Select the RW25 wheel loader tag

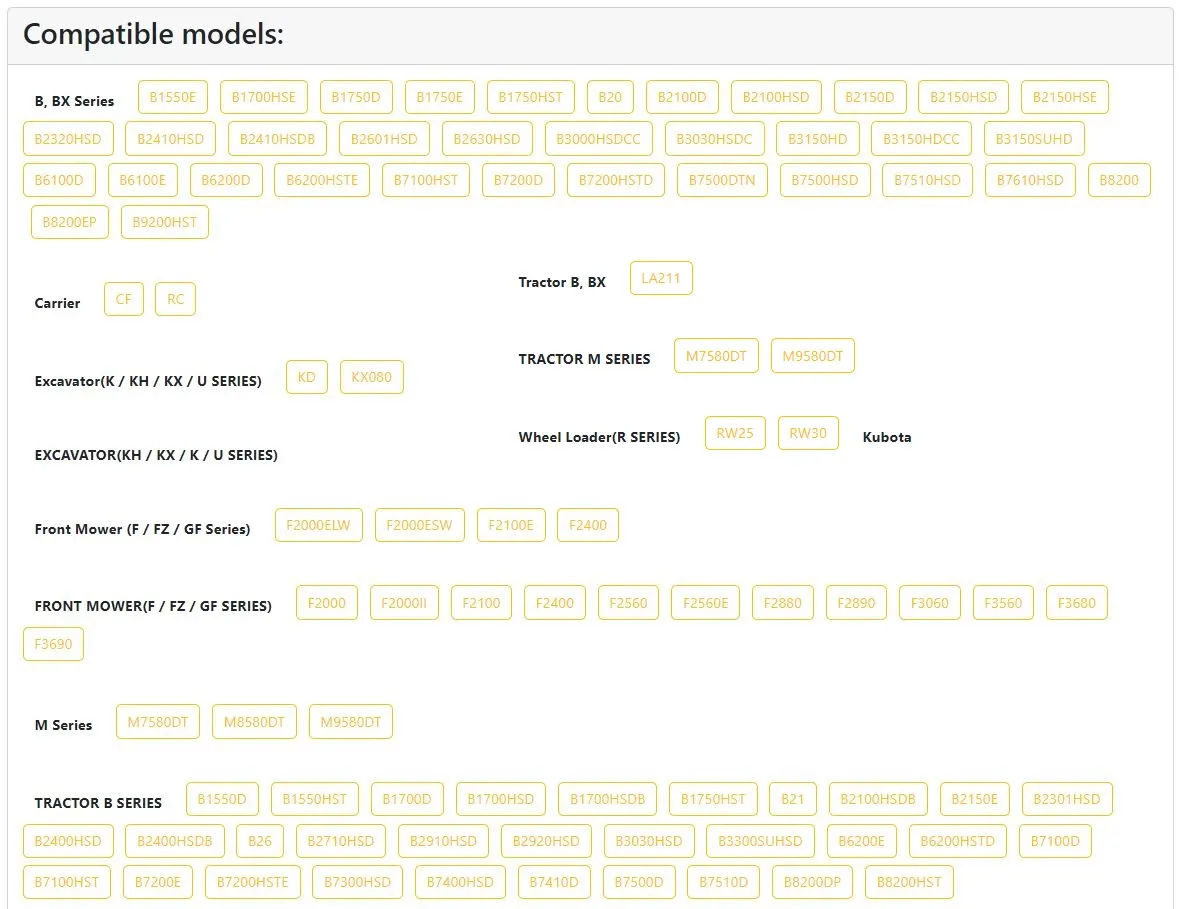coord(734,433)
